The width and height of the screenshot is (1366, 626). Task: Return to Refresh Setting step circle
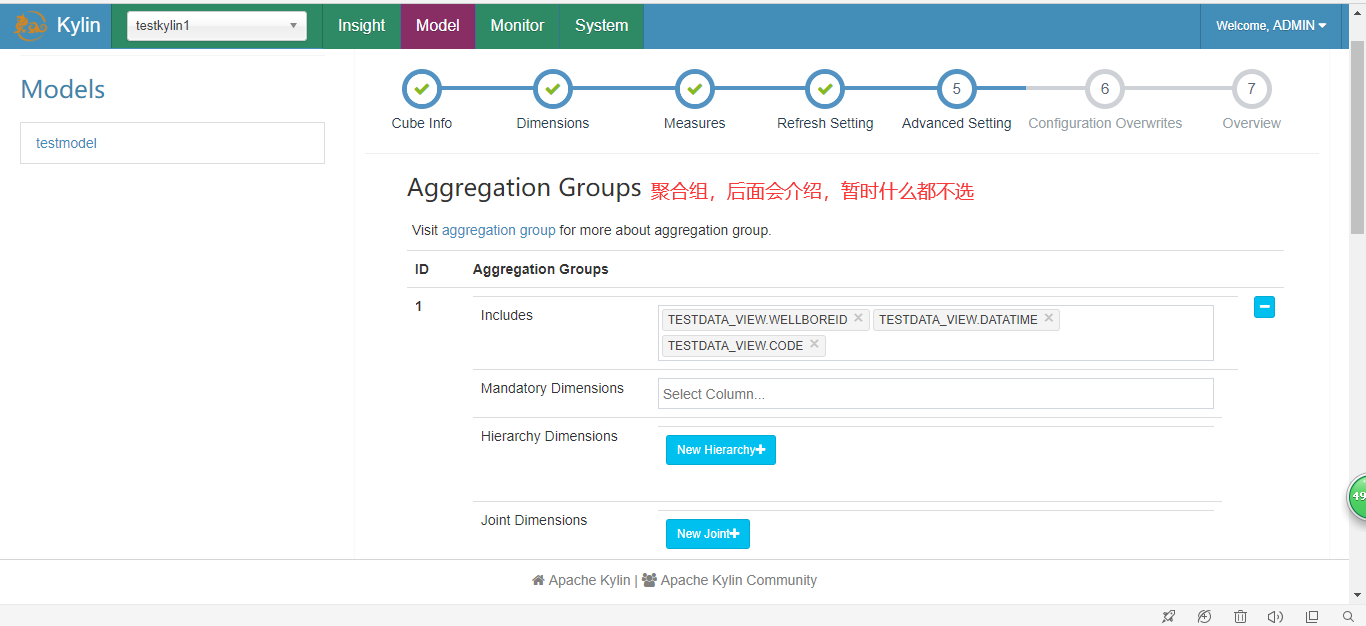coord(825,89)
